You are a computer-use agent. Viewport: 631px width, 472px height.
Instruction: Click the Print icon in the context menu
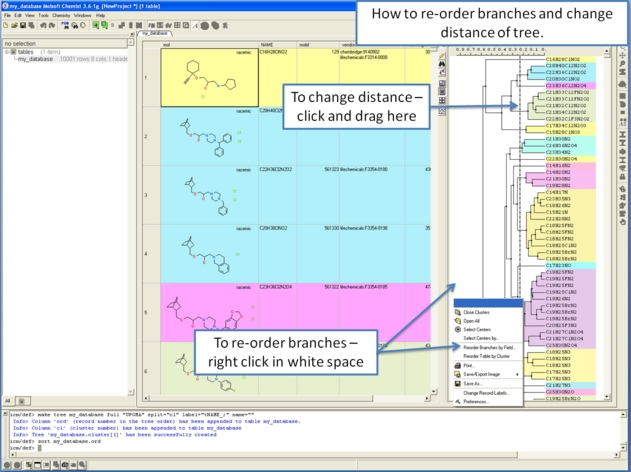tap(457, 365)
